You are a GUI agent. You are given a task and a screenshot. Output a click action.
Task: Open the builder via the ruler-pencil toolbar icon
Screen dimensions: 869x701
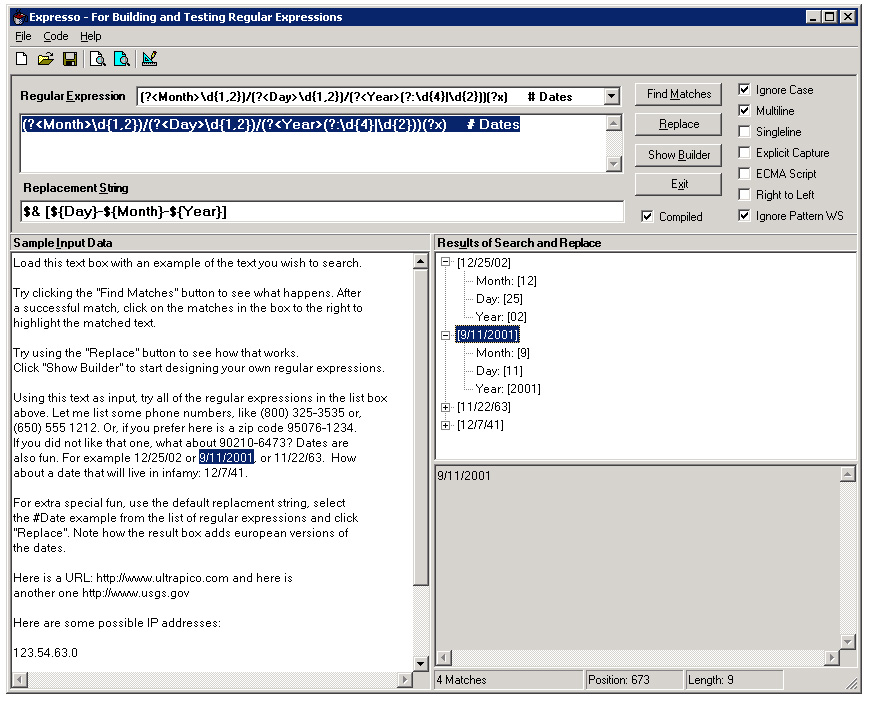[149, 59]
